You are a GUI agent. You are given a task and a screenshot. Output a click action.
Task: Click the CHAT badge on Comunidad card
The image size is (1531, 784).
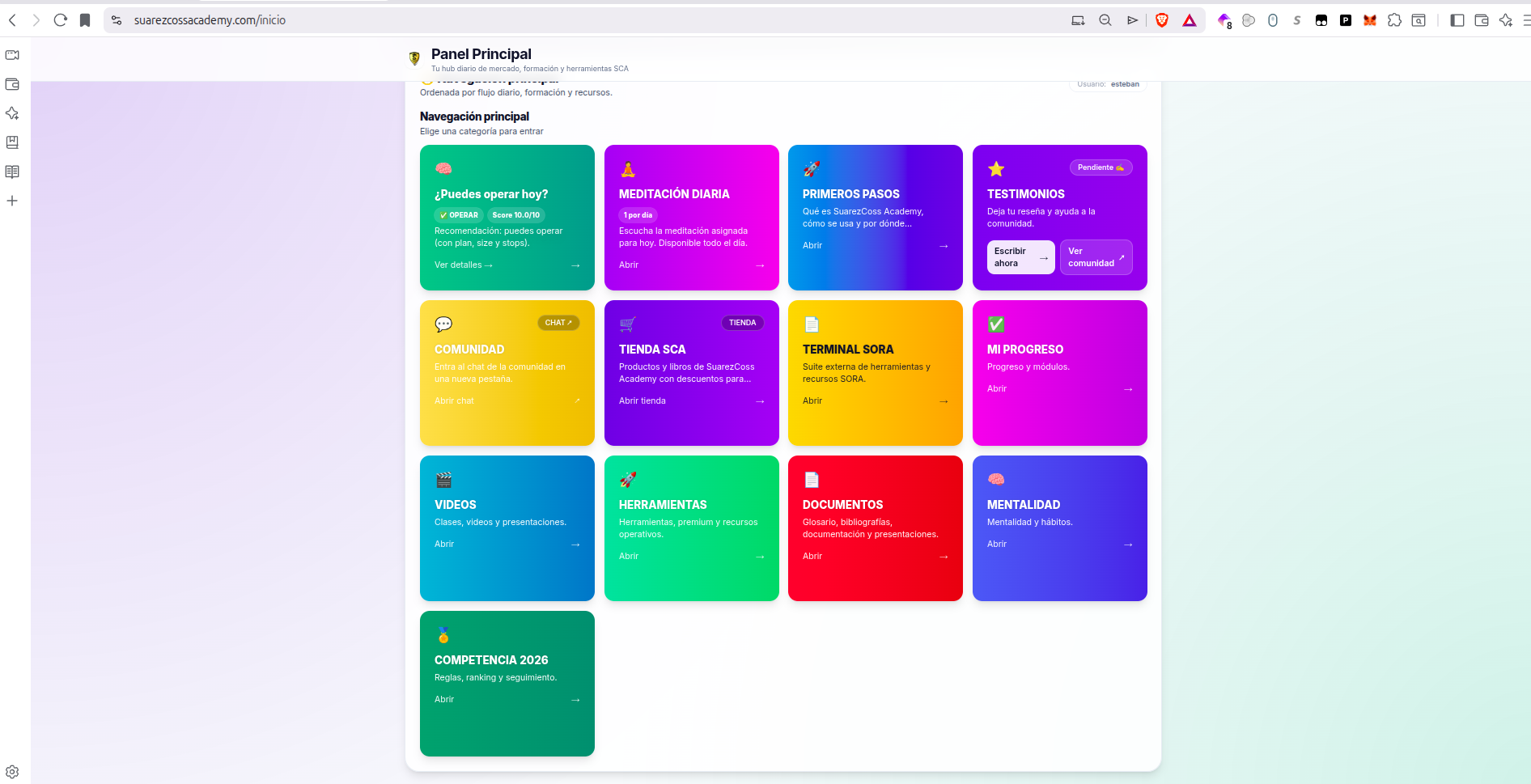pyautogui.click(x=558, y=323)
